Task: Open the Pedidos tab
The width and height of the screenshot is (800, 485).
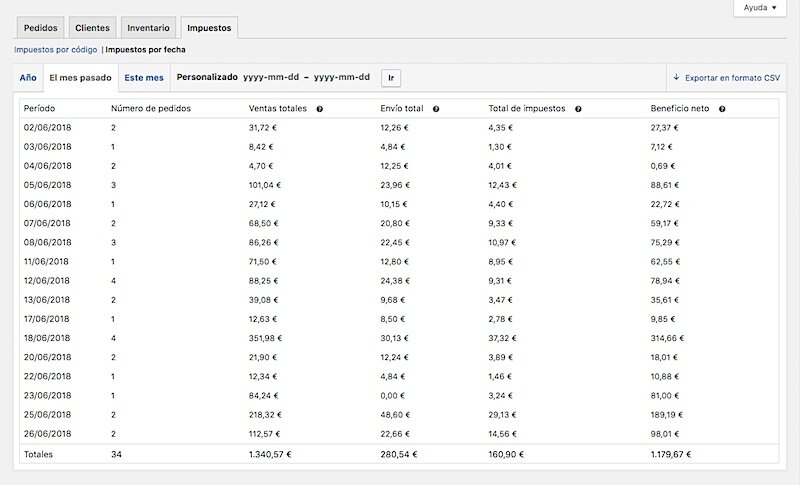Action: pyautogui.click(x=40, y=28)
